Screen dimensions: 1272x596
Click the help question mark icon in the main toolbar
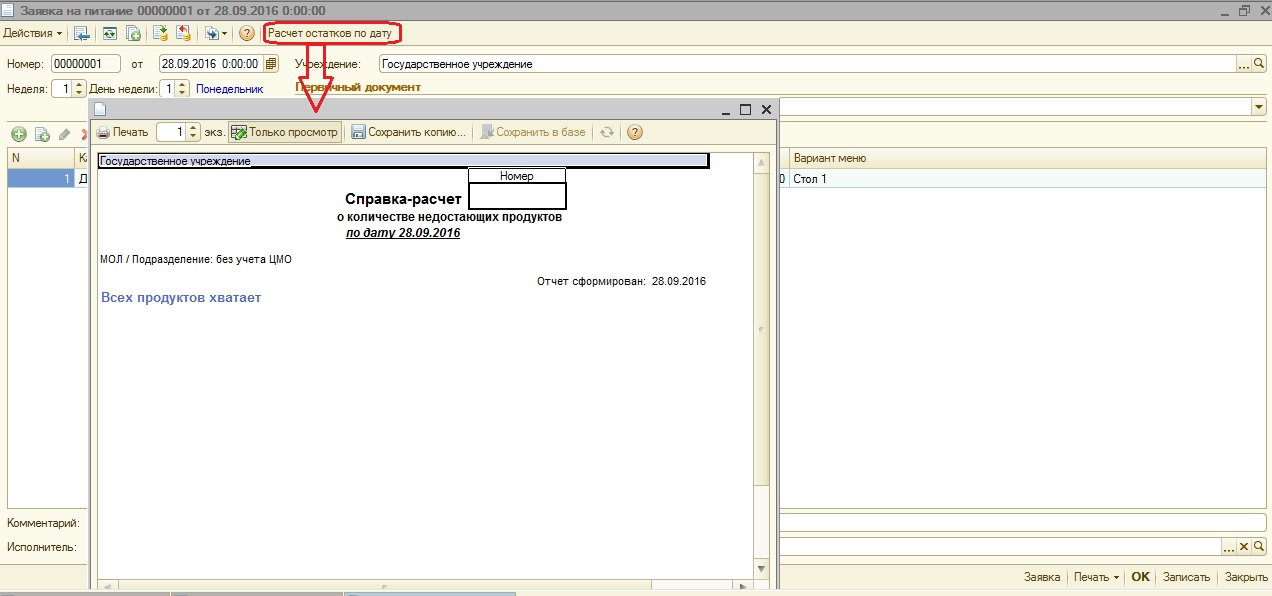[x=247, y=33]
